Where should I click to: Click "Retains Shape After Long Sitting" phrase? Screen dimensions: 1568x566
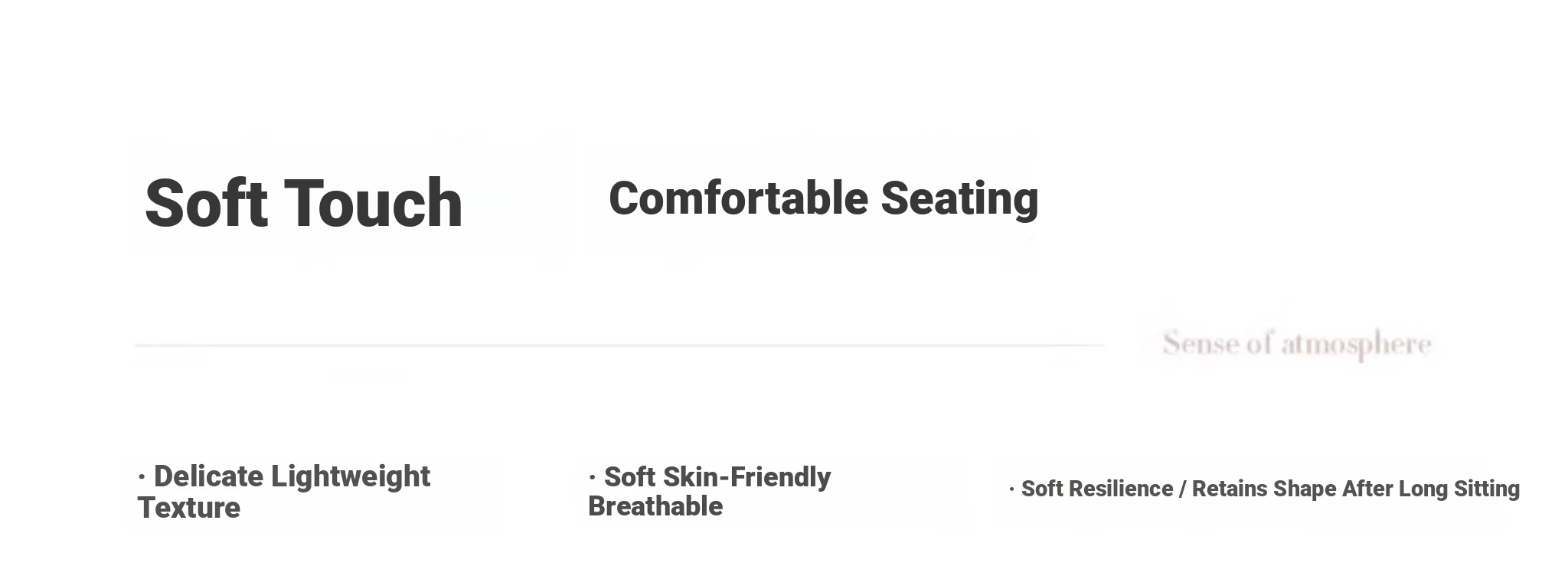pyautogui.click(x=1355, y=489)
